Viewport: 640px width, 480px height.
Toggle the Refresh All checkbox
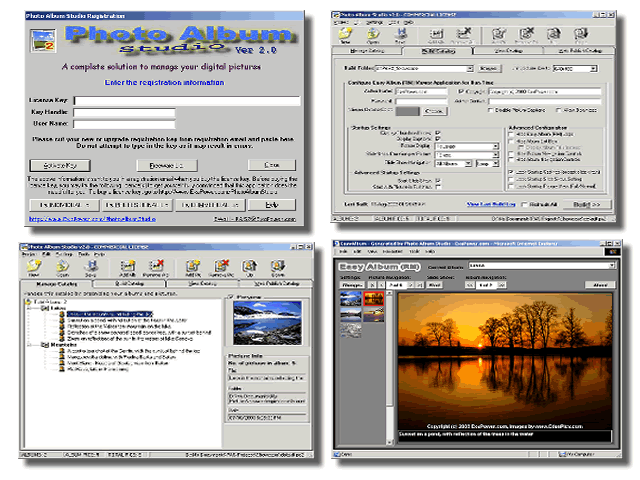tap(525, 204)
